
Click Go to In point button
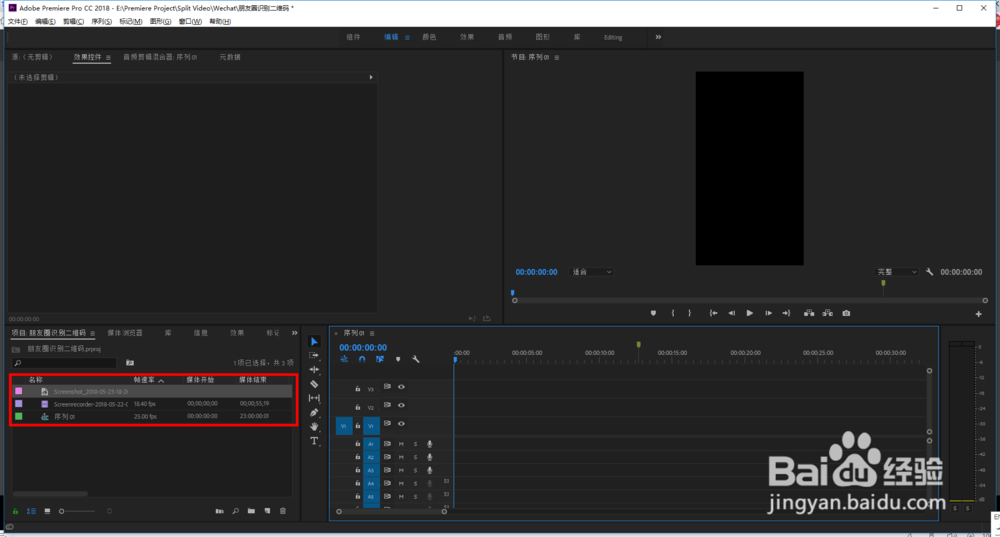tap(714, 313)
